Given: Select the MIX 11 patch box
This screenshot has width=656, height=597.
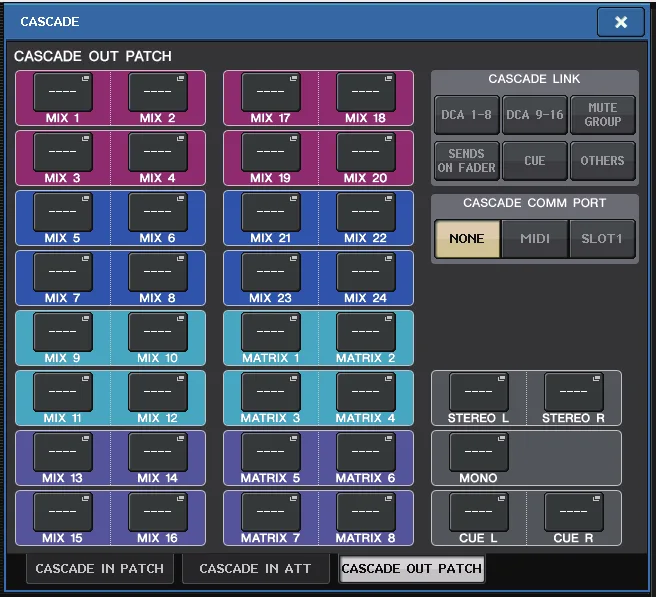Looking at the screenshot, I should click(63, 392).
